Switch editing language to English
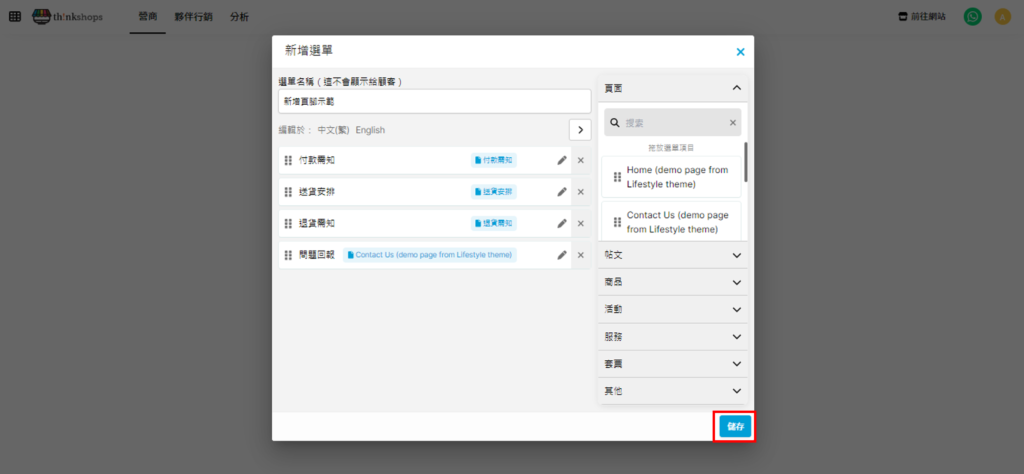1024x474 pixels. click(370, 130)
